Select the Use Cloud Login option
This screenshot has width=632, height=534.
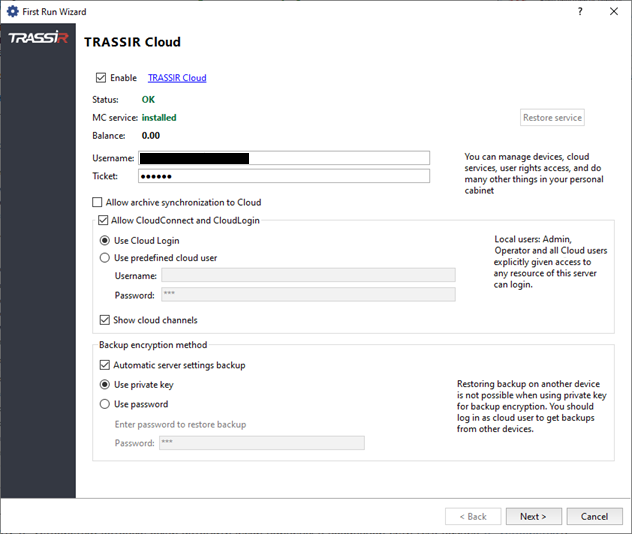tap(106, 240)
